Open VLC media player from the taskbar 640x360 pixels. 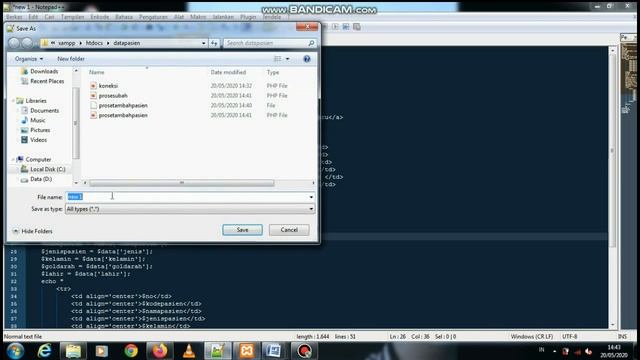point(189,351)
